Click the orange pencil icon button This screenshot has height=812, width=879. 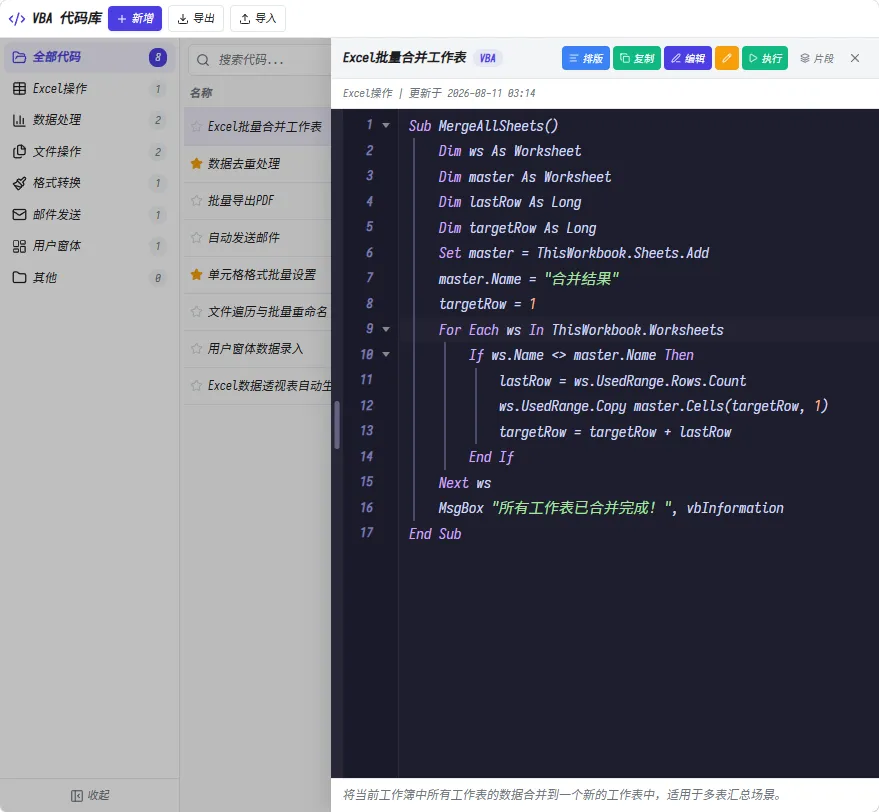click(x=727, y=58)
